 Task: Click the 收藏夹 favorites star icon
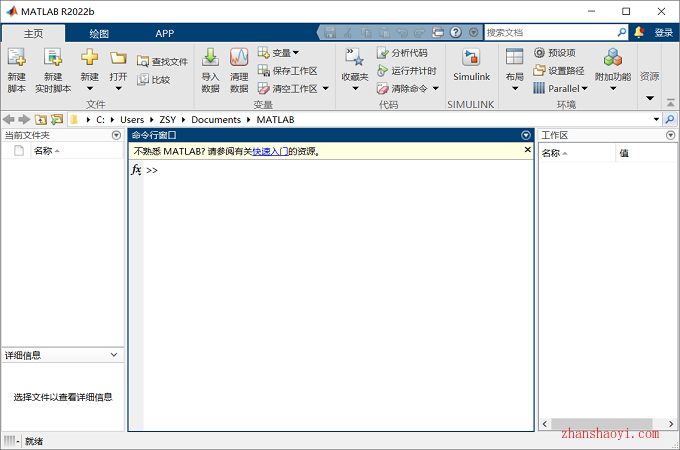(x=354, y=57)
